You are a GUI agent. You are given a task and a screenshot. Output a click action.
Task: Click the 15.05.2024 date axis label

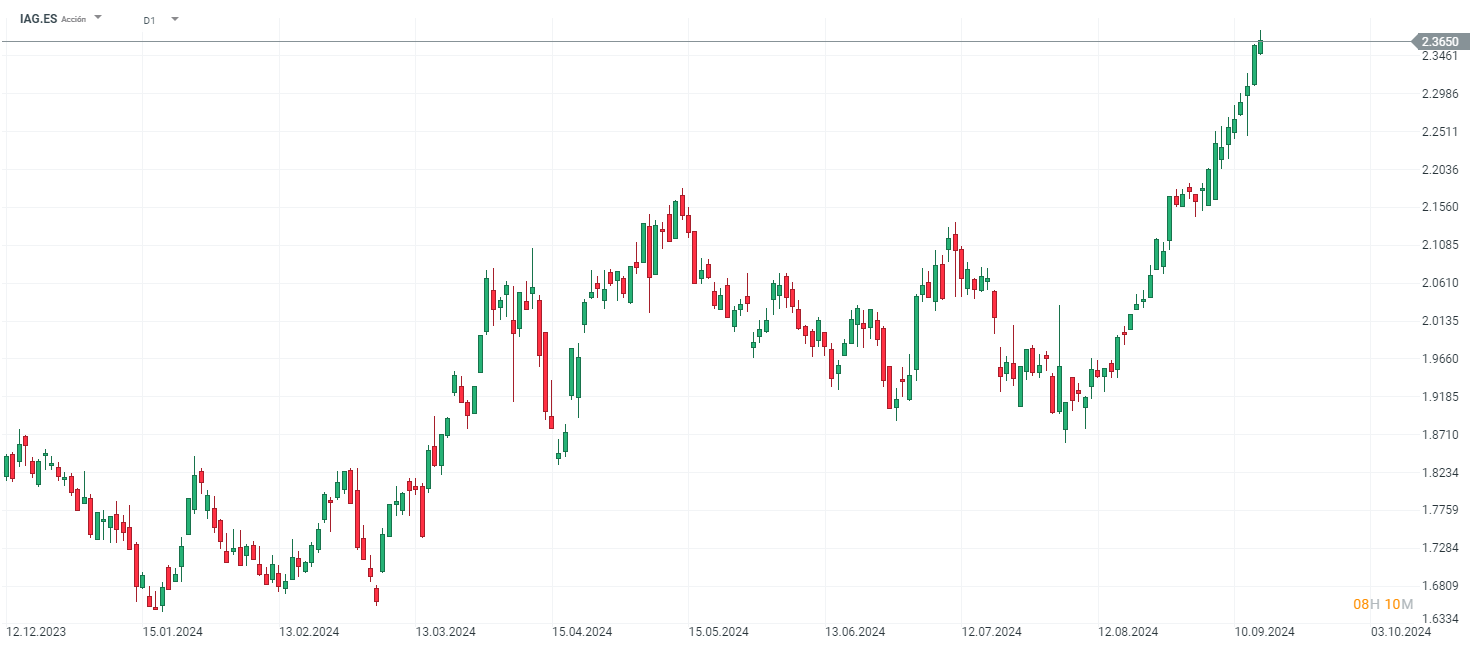pyautogui.click(x=718, y=632)
